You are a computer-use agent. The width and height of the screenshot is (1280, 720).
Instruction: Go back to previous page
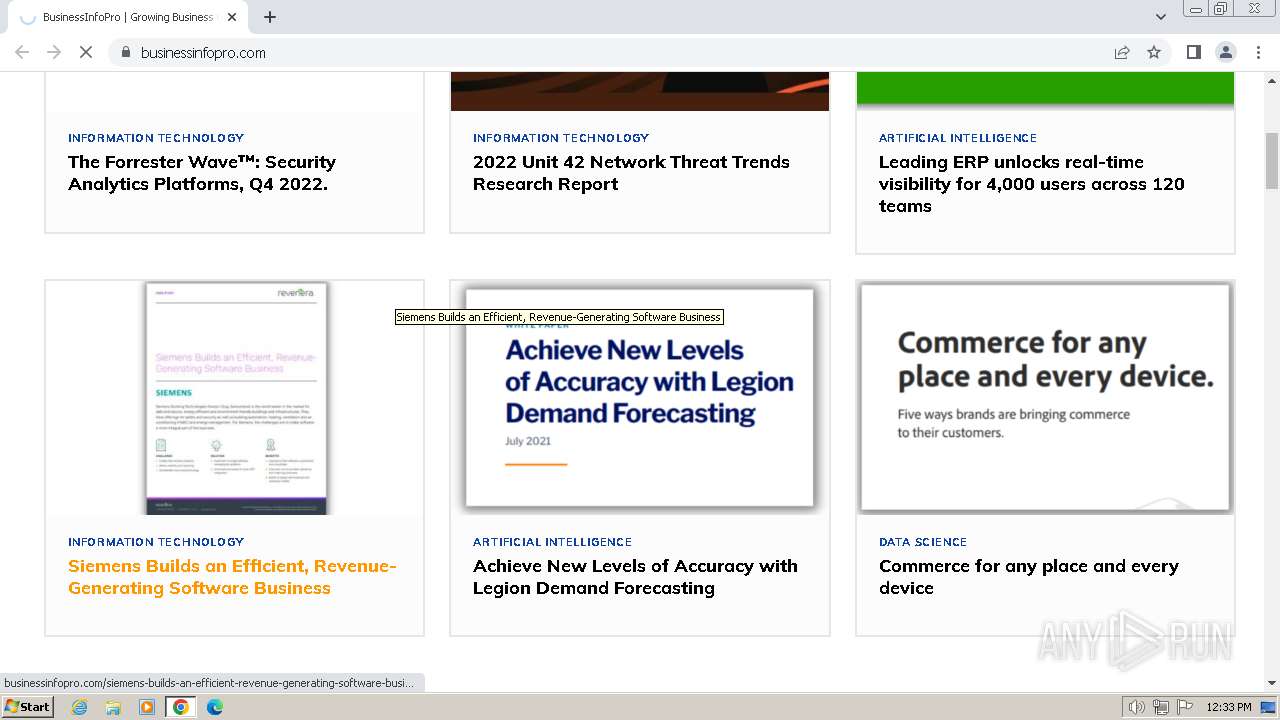(x=22, y=52)
